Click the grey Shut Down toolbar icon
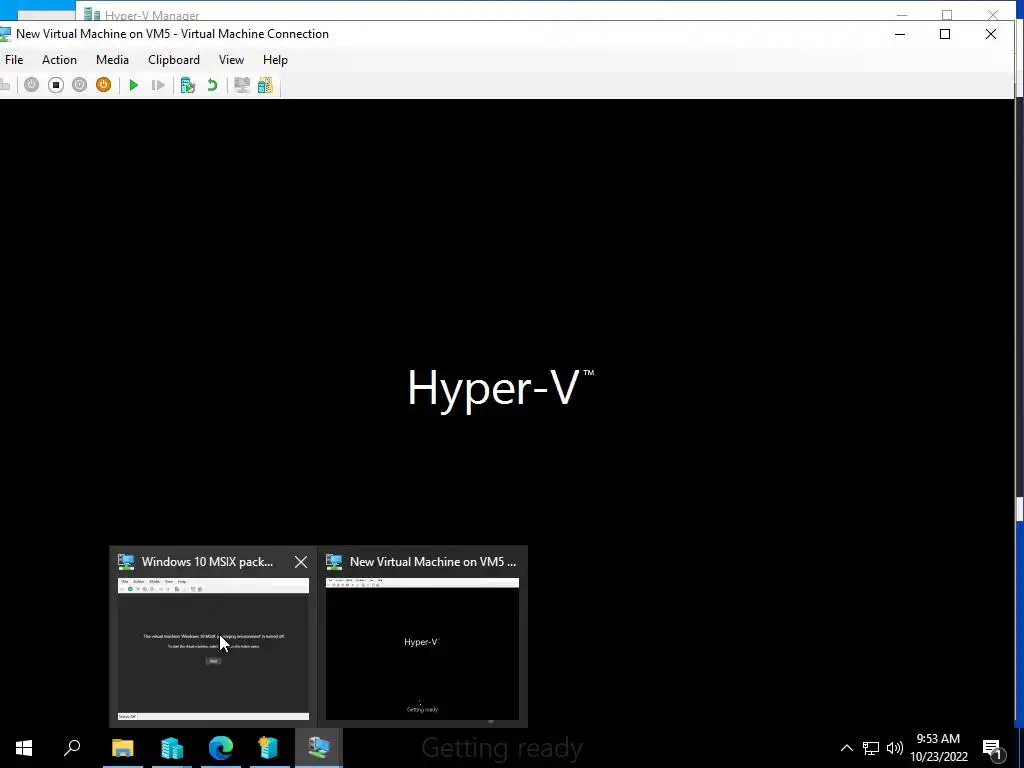The height and width of the screenshot is (768, 1024). pyautogui.click(x=79, y=85)
